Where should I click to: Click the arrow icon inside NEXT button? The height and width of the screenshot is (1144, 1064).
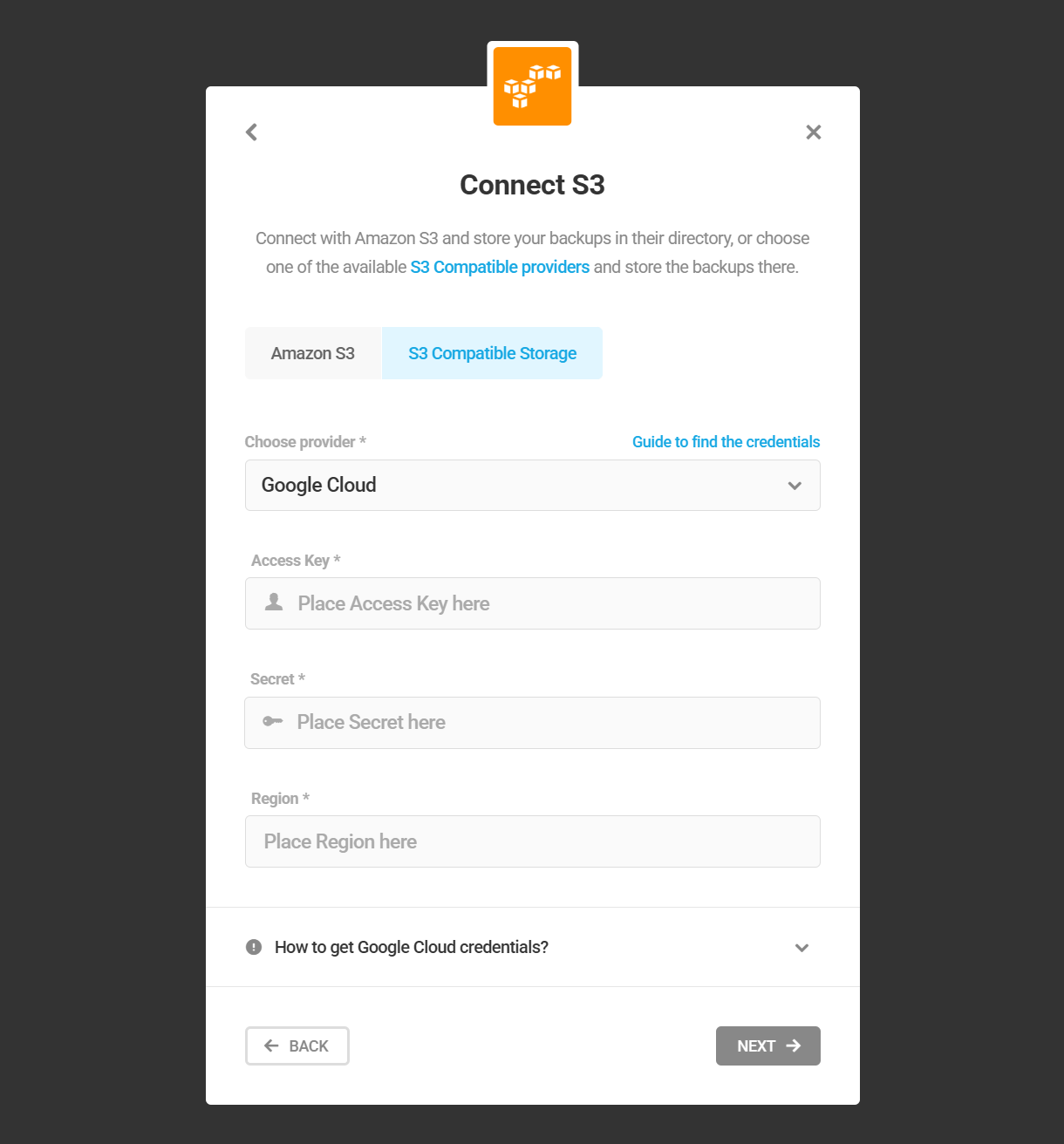794,1045
